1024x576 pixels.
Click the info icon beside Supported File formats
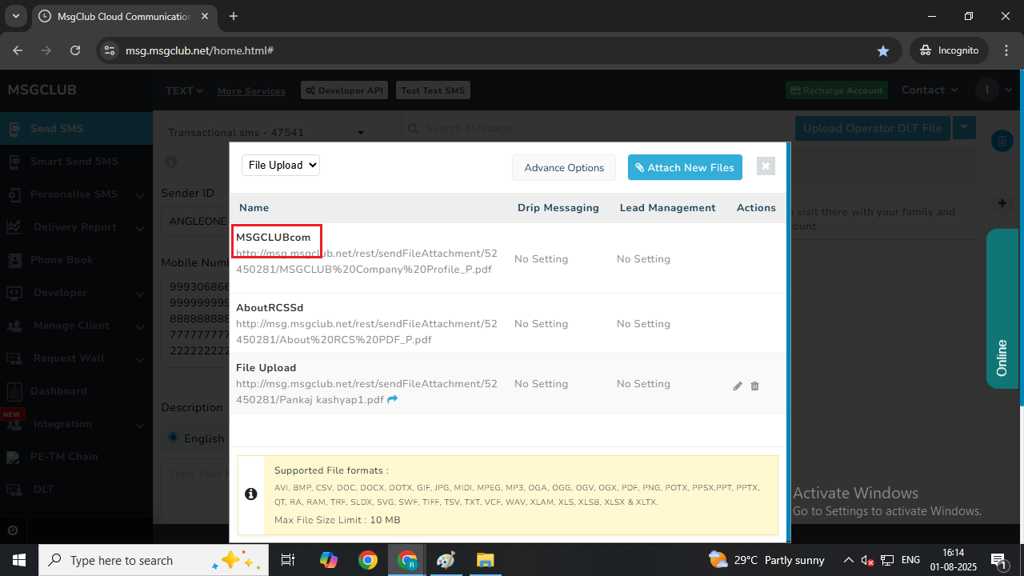point(251,494)
